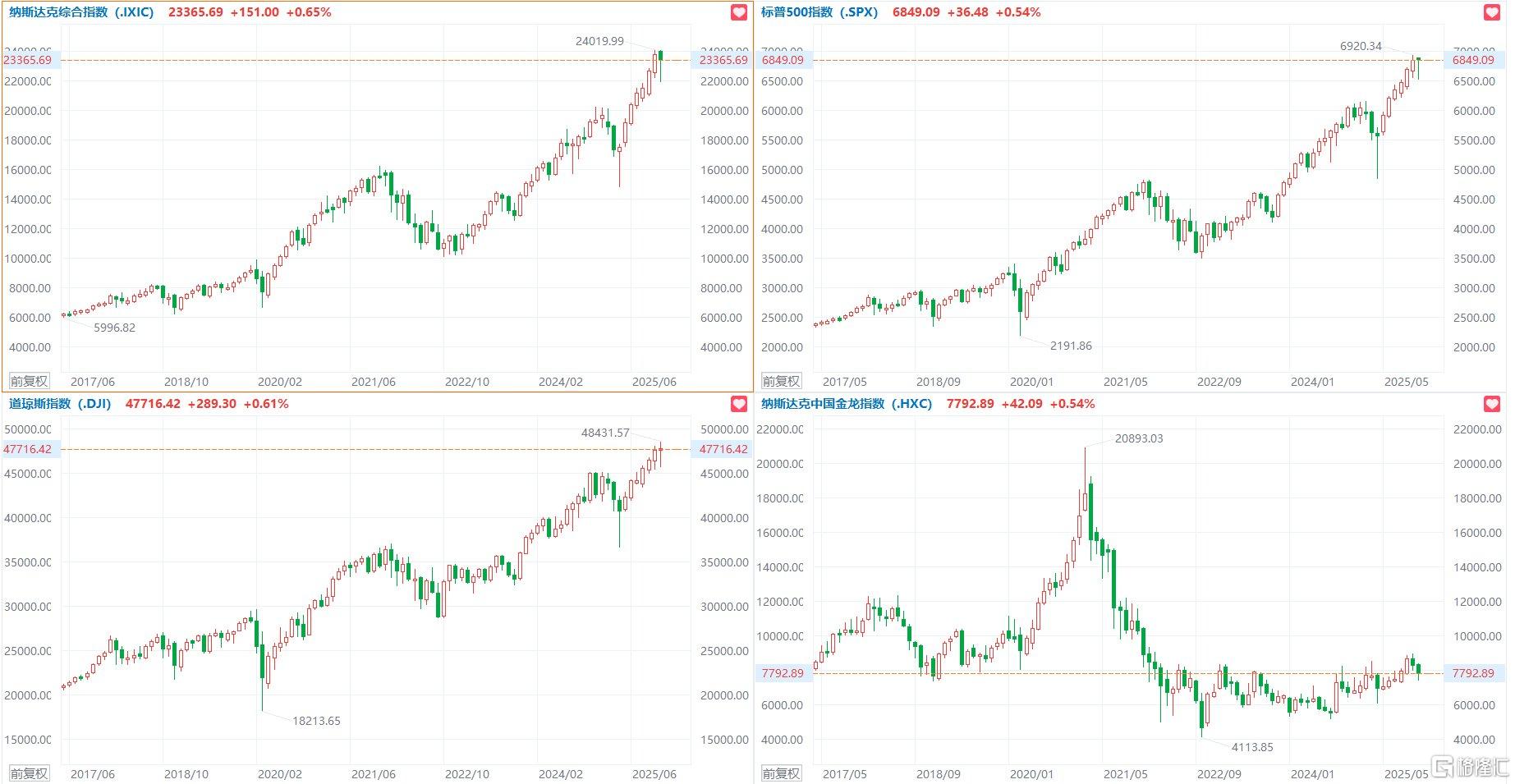Select the 18213.65 low label on Dow chart
This screenshot has height=784, width=1515.
pyautogui.click(x=316, y=721)
